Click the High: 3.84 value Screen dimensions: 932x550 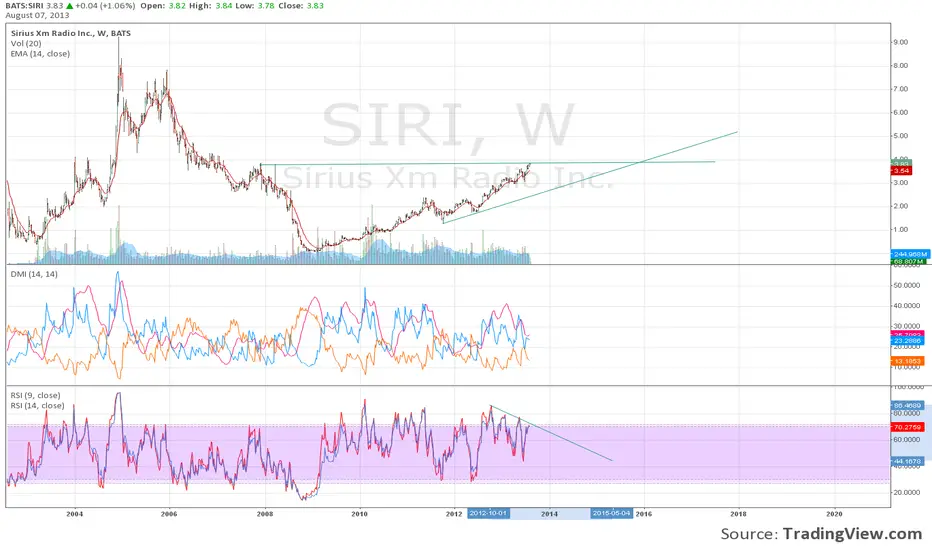(x=210, y=5)
